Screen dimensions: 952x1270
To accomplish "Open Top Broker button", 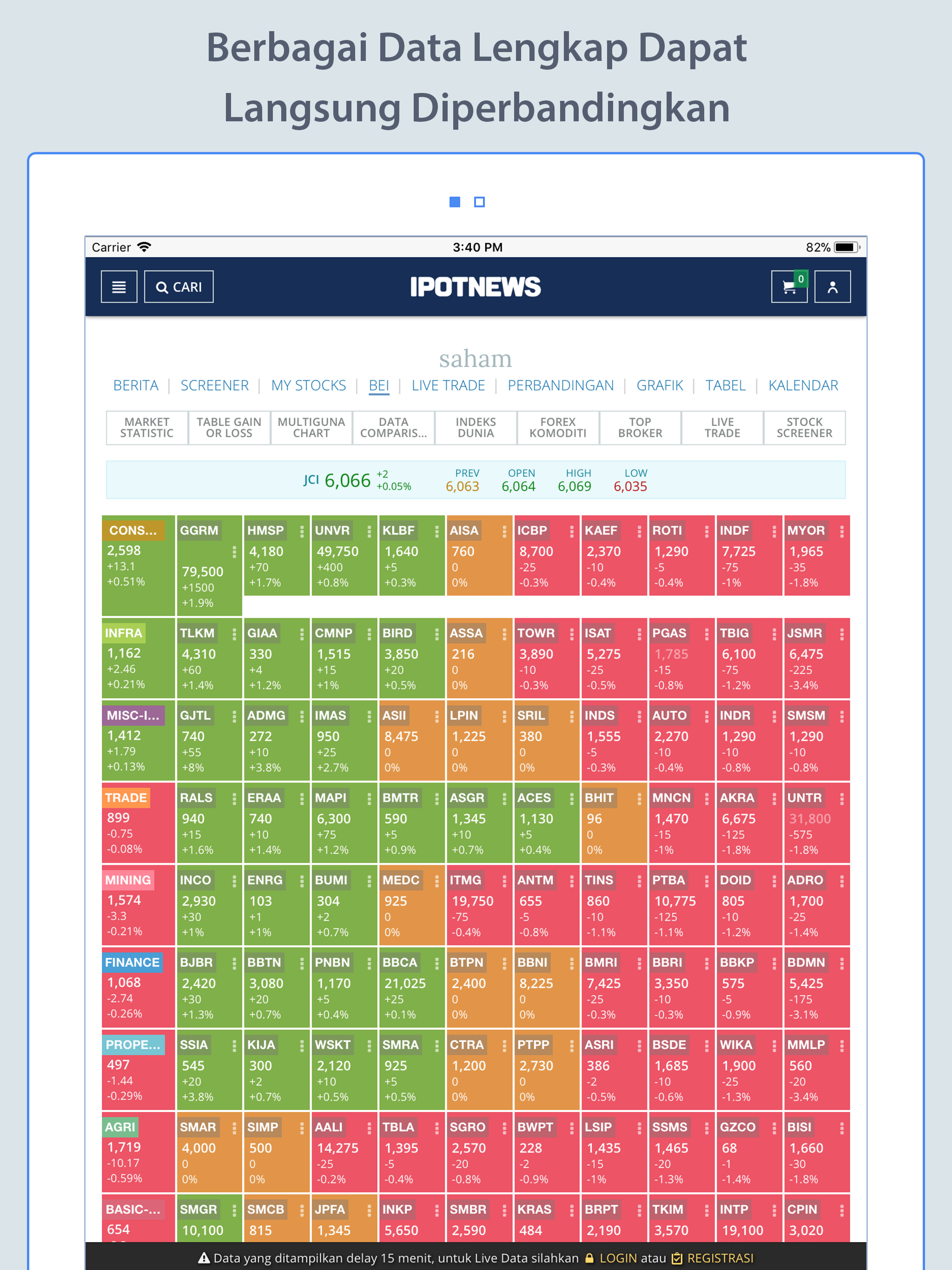I will tap(640, 428).
